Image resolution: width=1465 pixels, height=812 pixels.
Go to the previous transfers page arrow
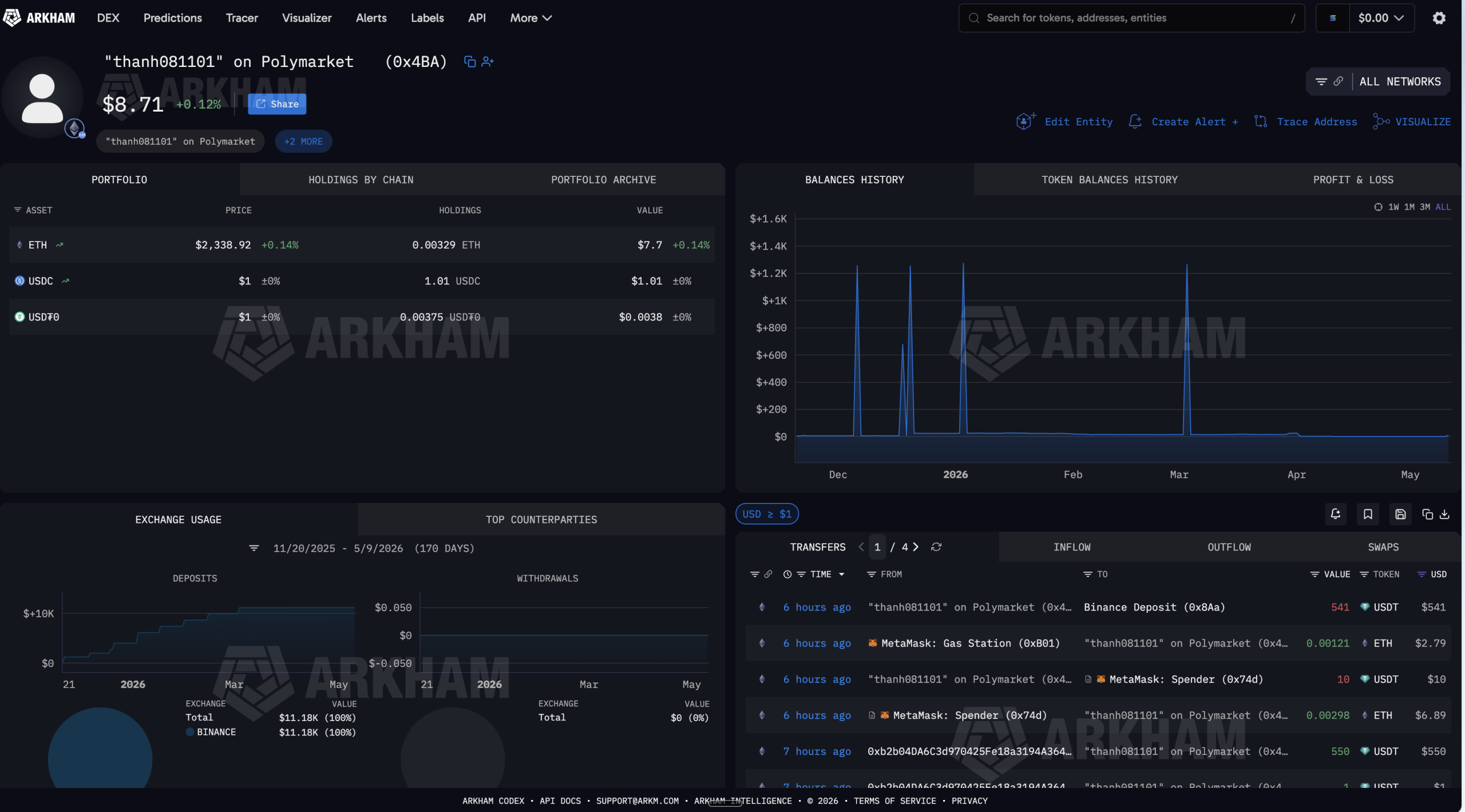[x=861, y=547]
